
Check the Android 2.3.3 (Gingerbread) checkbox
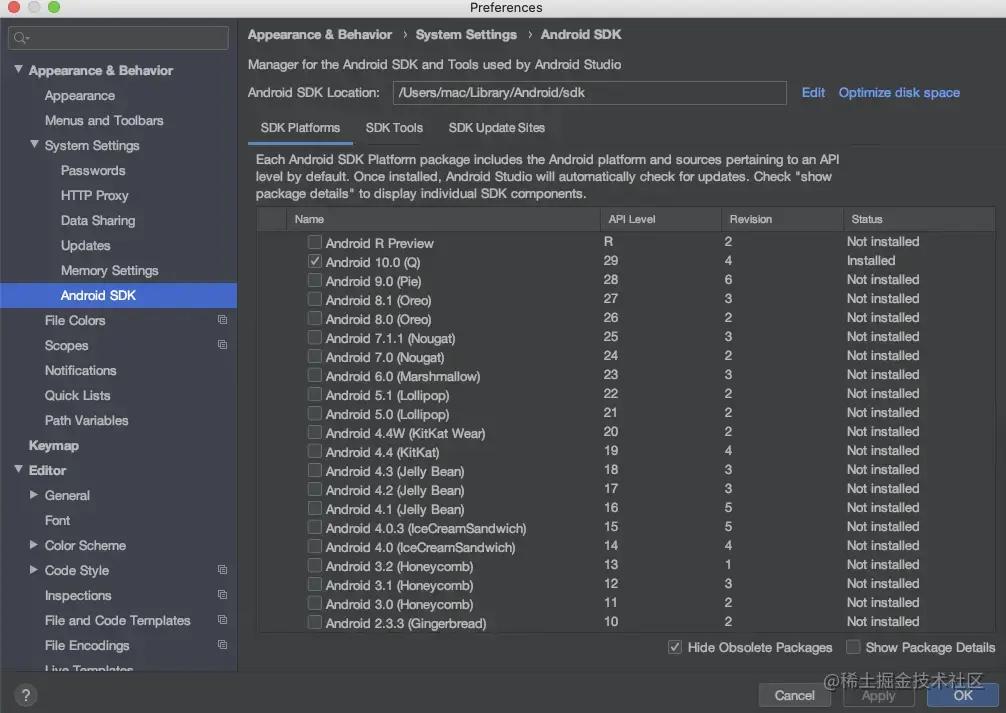314,622
